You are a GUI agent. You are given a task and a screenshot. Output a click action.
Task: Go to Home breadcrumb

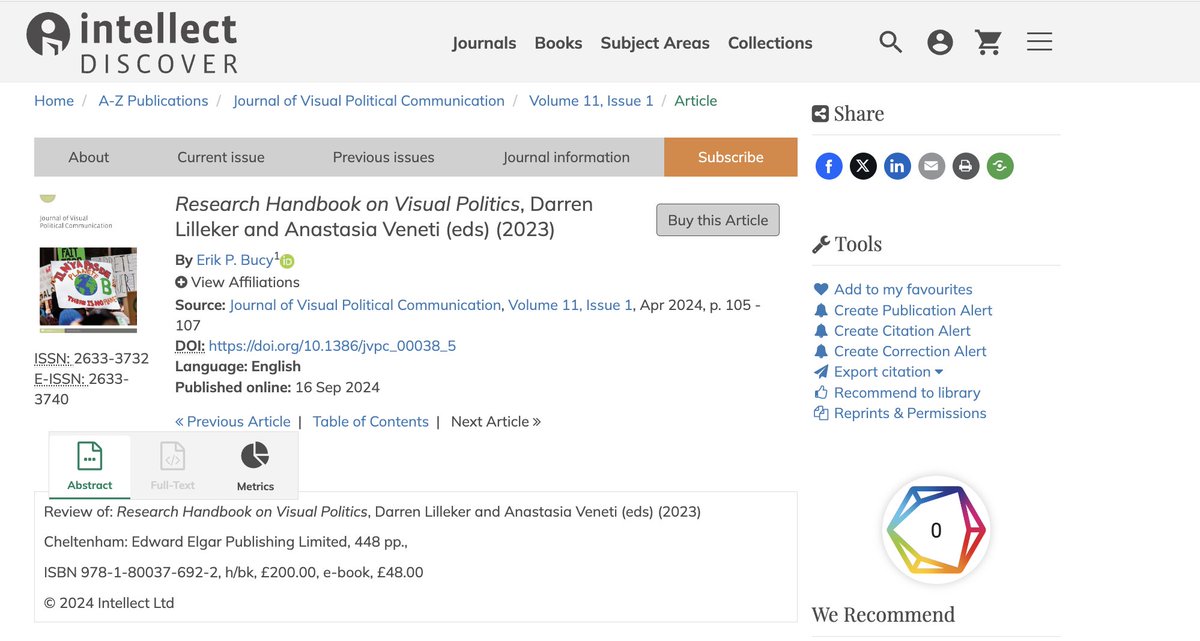point(54,101)
